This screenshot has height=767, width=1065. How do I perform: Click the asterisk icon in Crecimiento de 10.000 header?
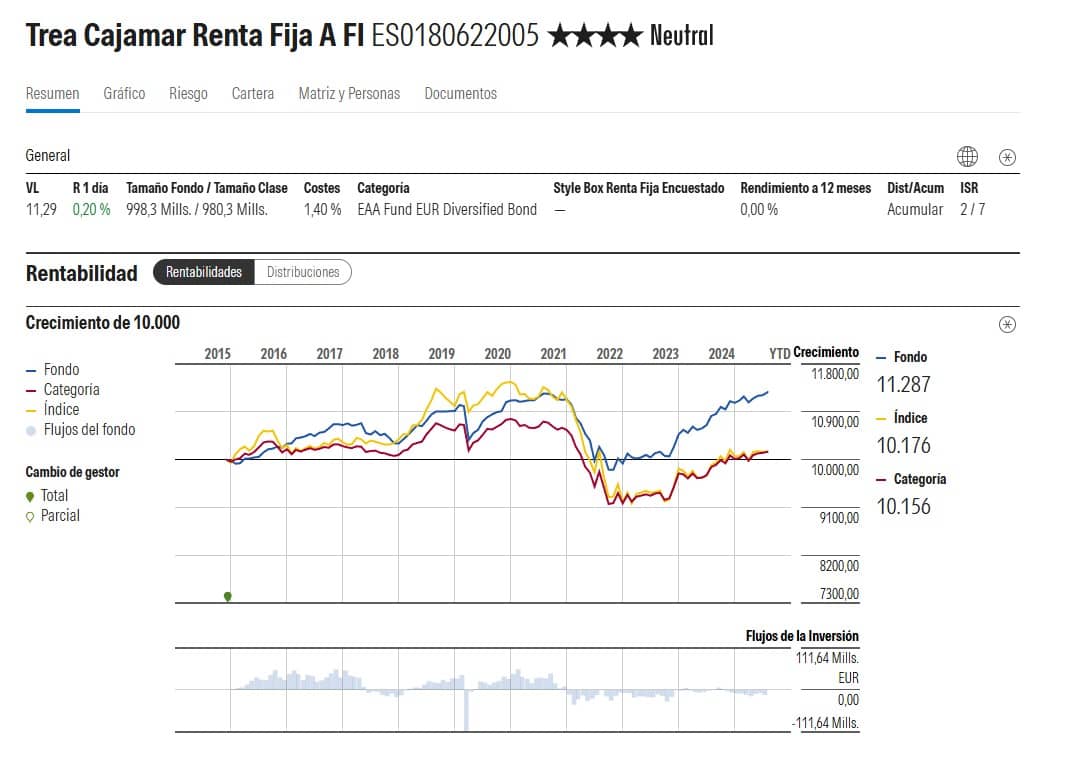[1007, 324]
